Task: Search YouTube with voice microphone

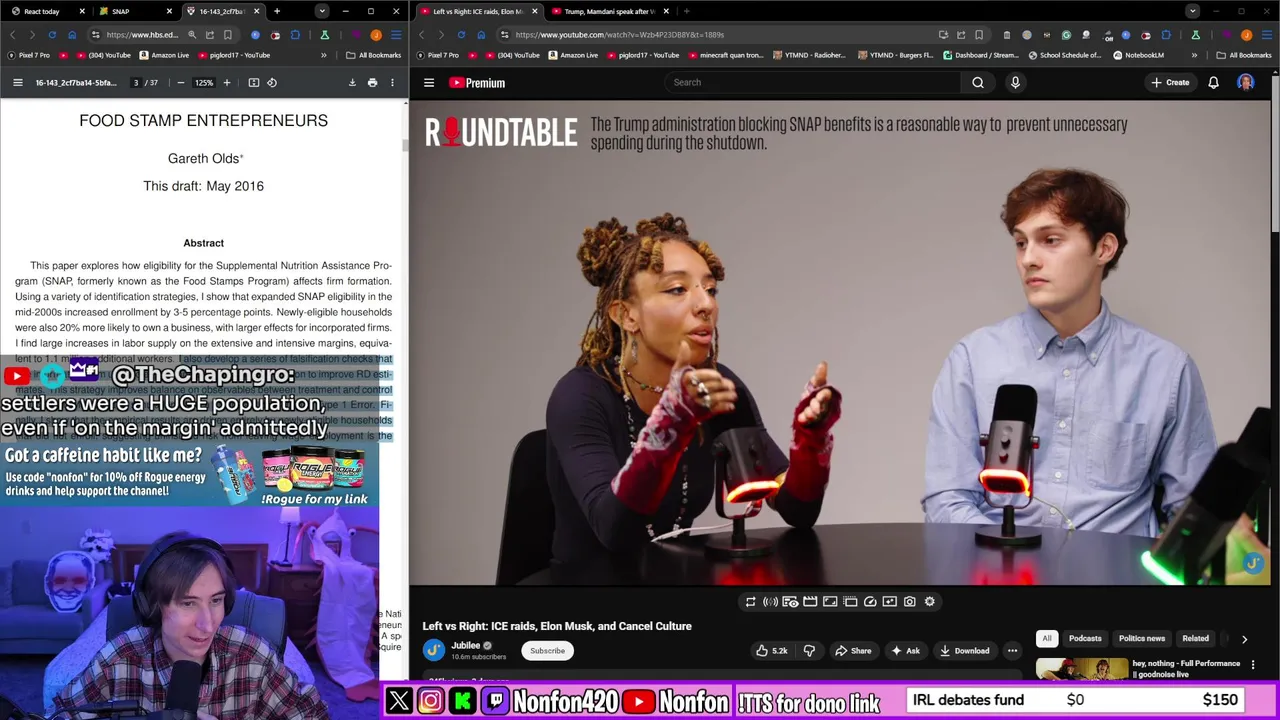Action: click(1015, 82)
